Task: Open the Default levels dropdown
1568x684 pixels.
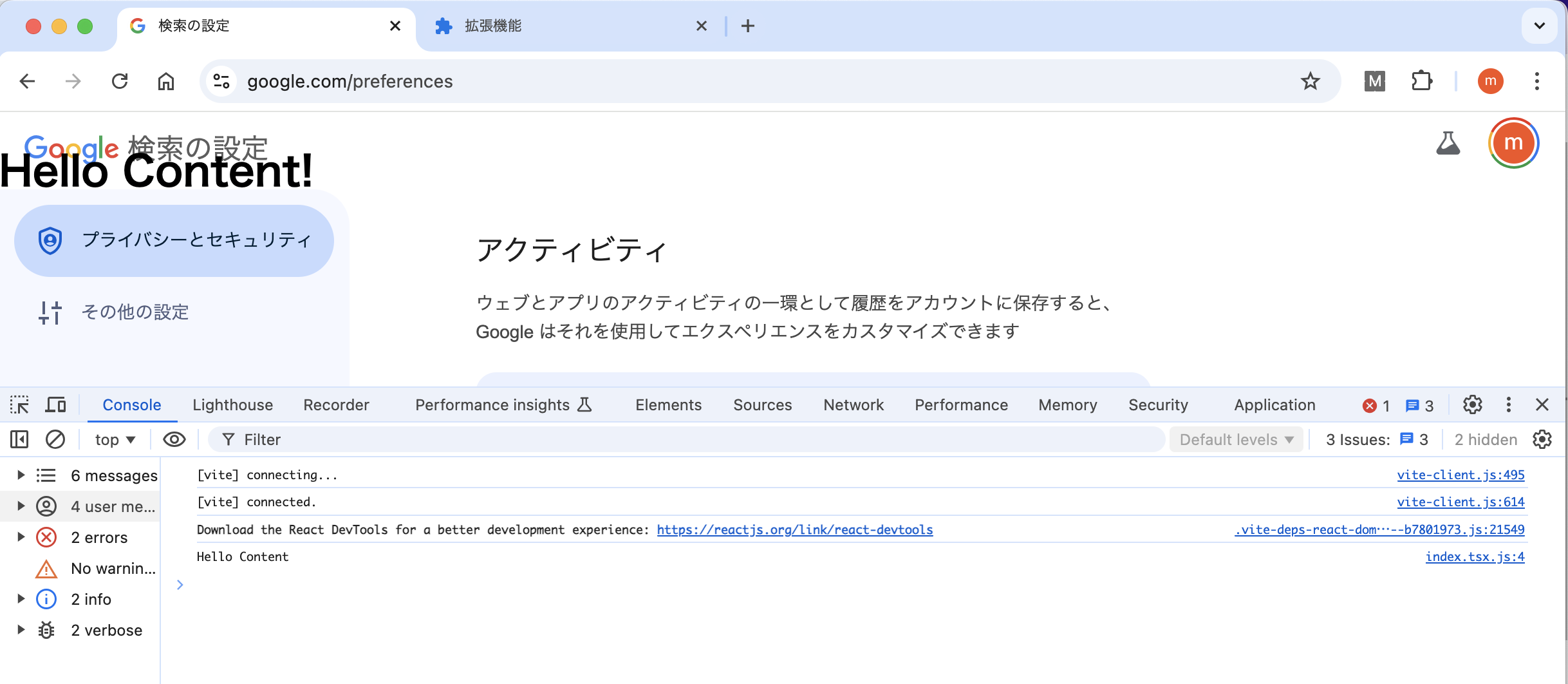Action: point(1236,439)
